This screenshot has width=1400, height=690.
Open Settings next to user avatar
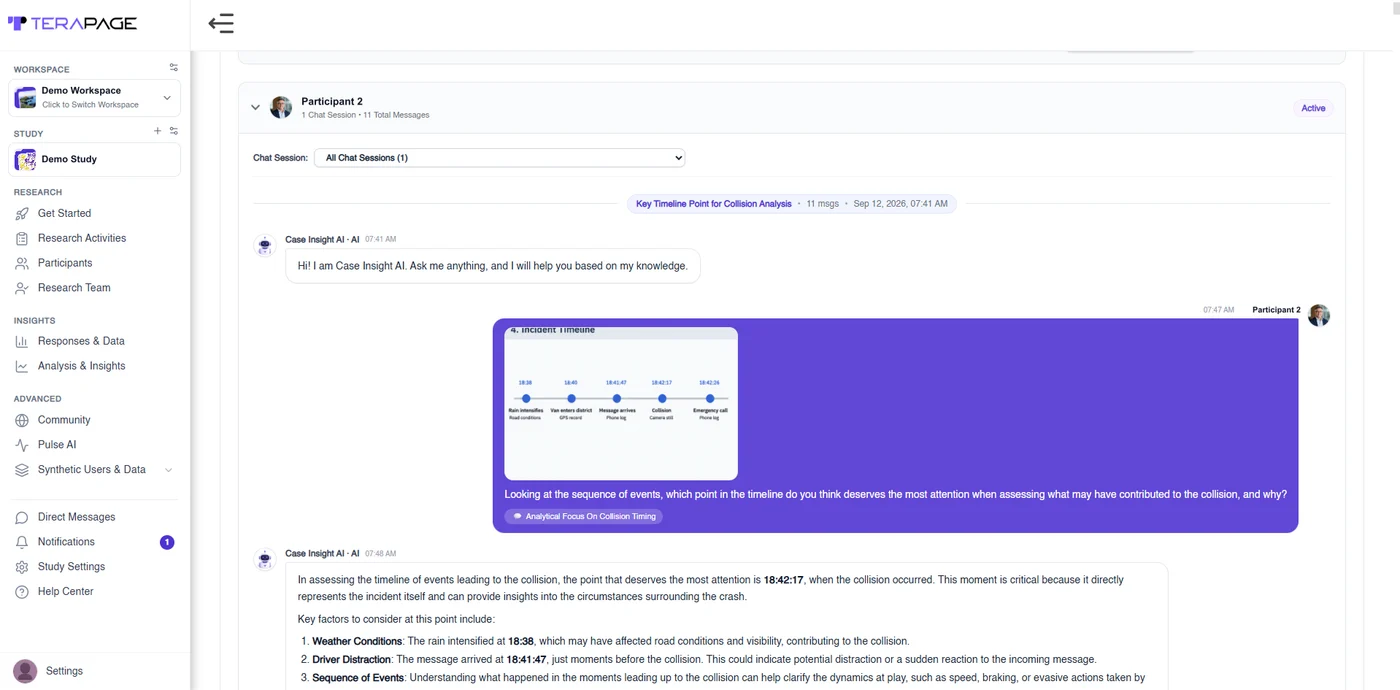coord(64,671)
